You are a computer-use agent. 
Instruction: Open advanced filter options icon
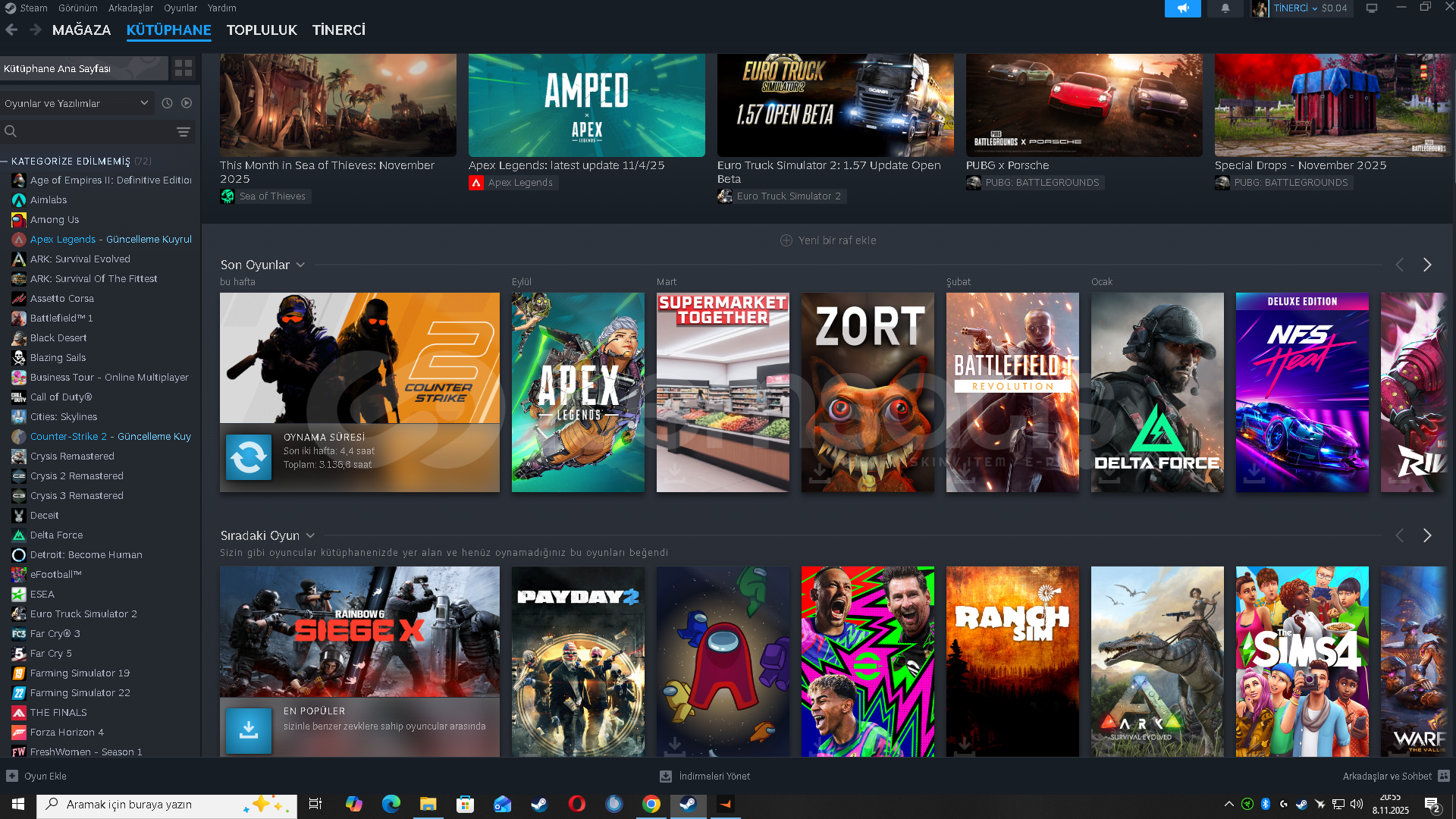coord(183,132)
